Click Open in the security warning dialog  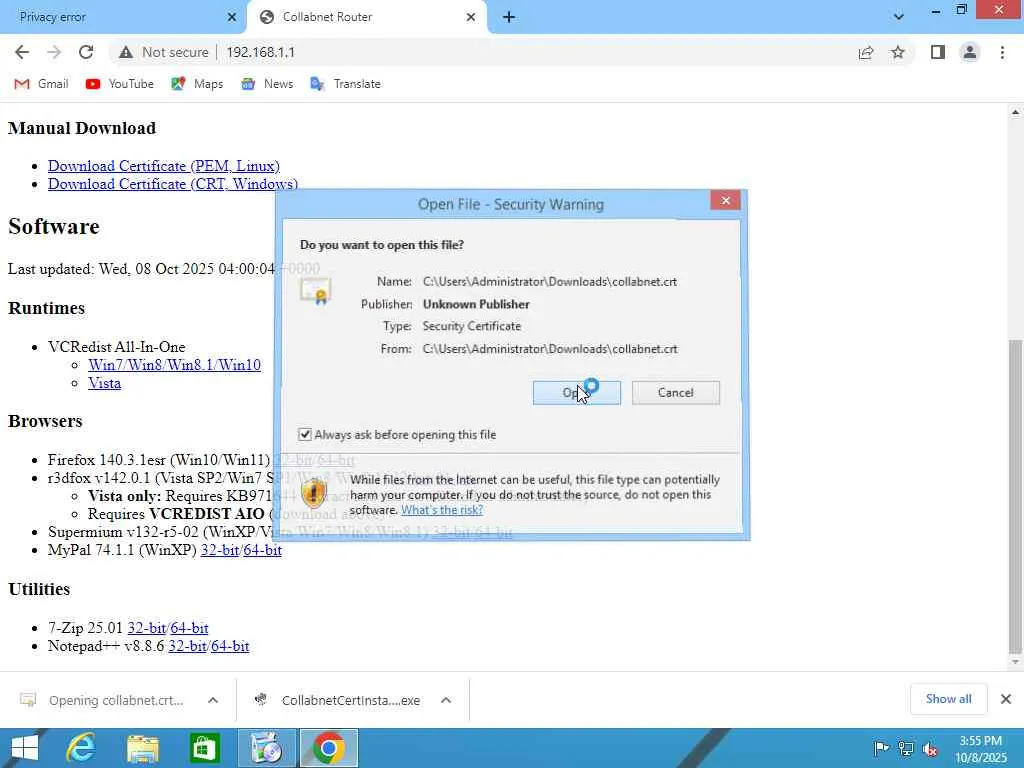(577, 393)
